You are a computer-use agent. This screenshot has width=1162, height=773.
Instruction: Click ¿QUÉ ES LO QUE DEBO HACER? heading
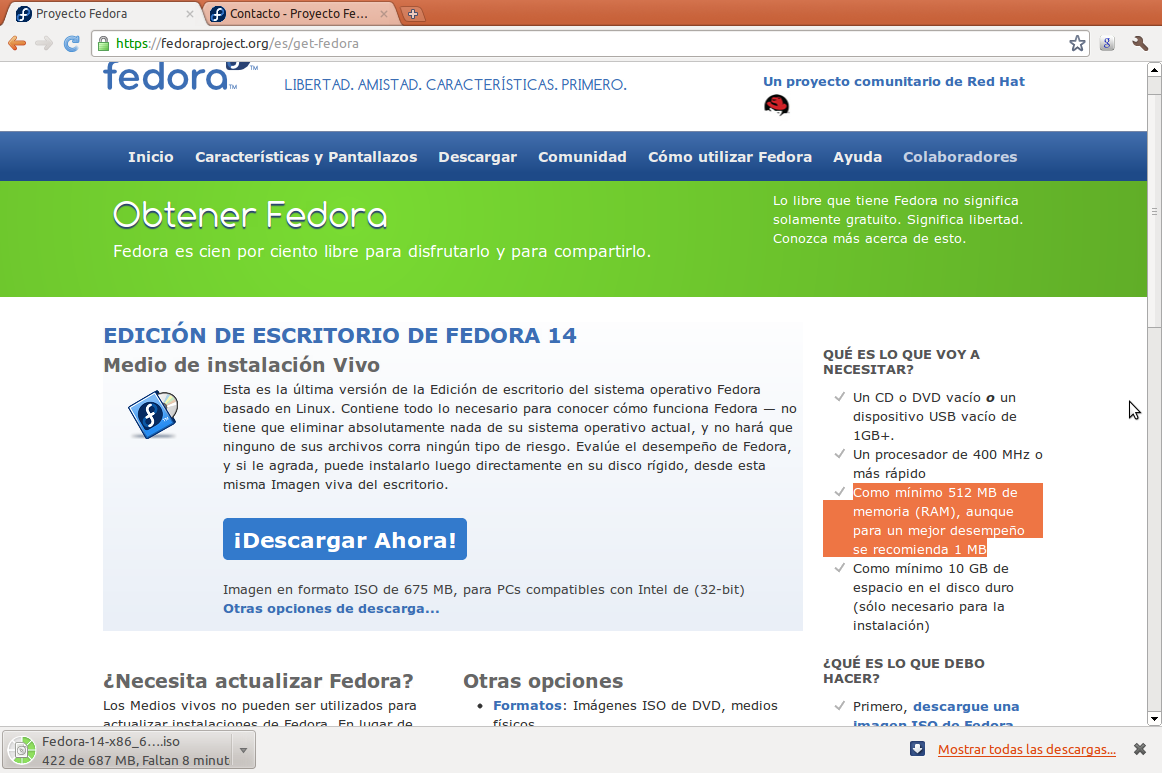tap(903, 671)
